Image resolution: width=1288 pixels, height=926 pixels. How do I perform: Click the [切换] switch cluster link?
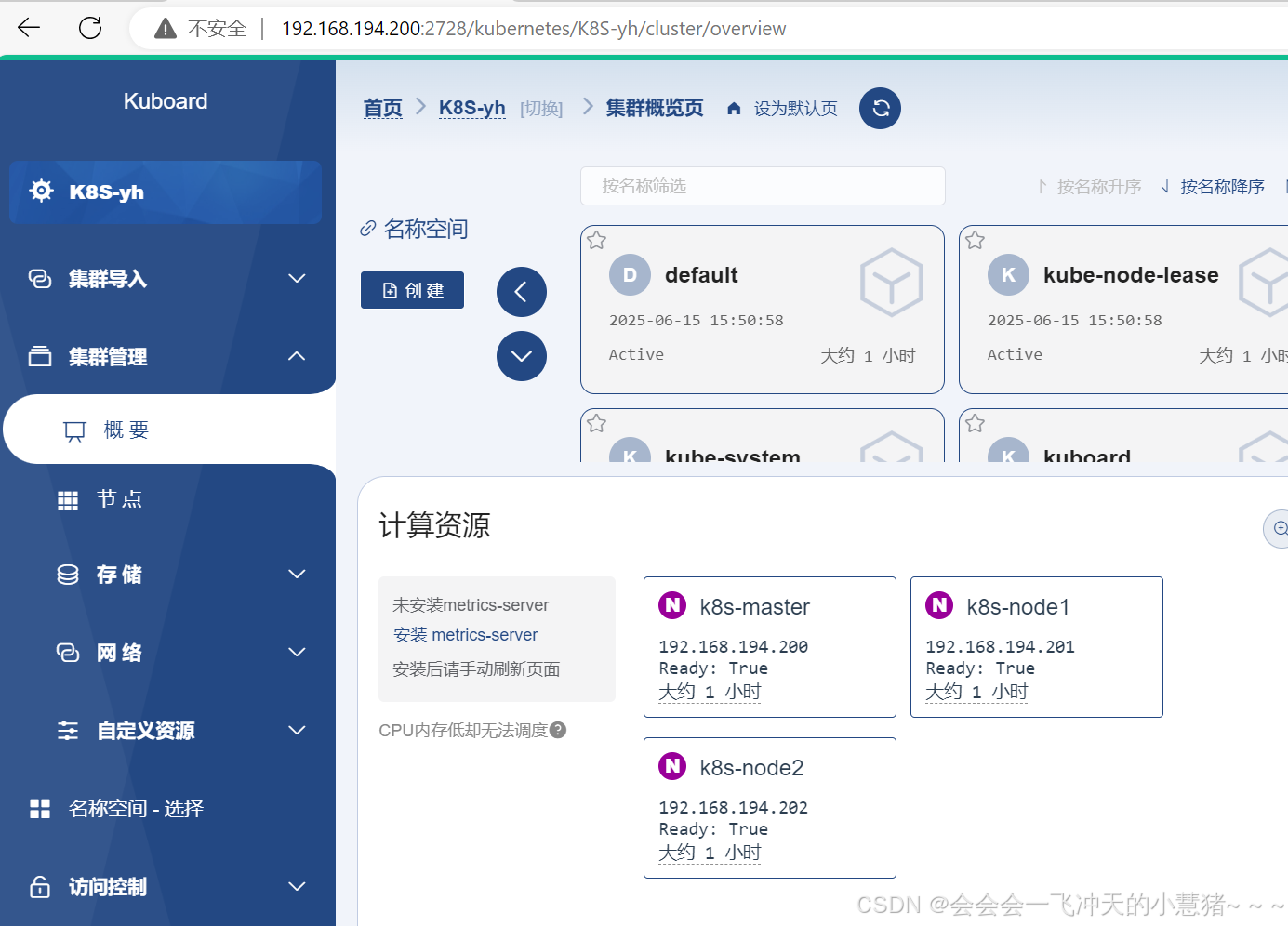click(x=541, y=109)
